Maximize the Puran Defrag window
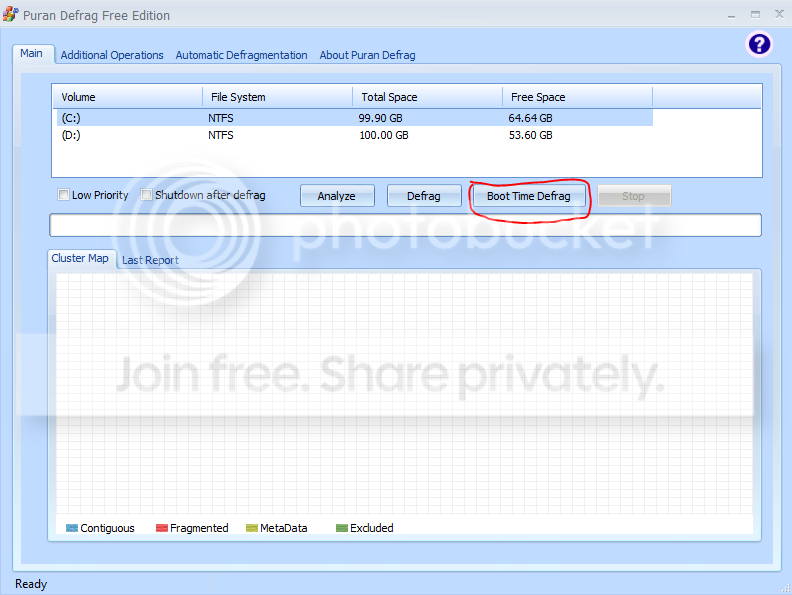 [x=755, y=15]
